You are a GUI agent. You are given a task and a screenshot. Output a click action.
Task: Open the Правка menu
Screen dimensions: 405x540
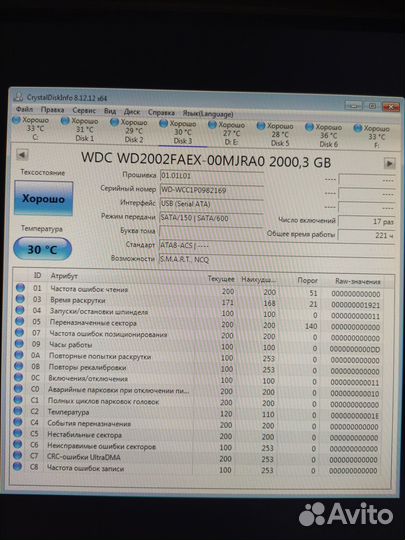coord(52,110)
